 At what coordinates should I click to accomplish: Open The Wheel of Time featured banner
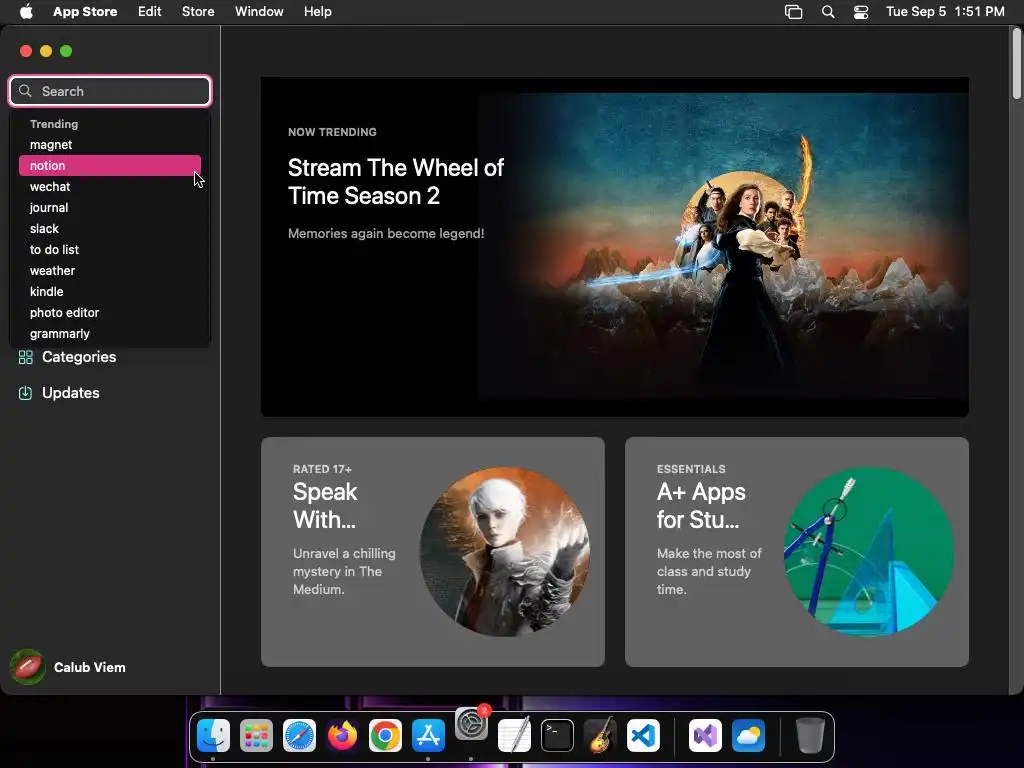tap(615, 246)
